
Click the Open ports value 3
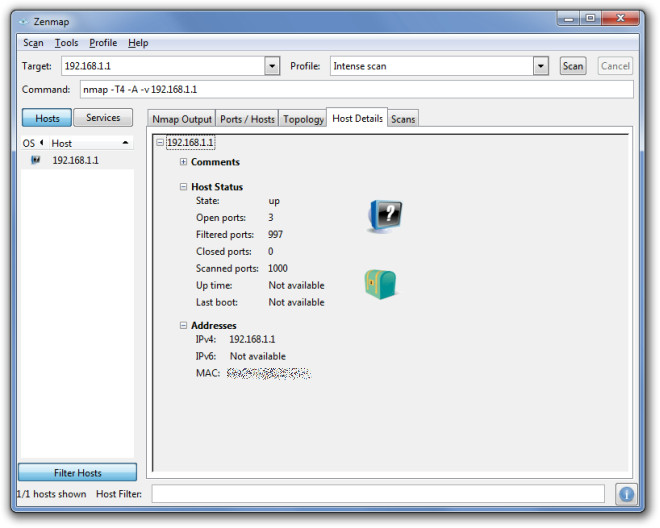point(271,218)
